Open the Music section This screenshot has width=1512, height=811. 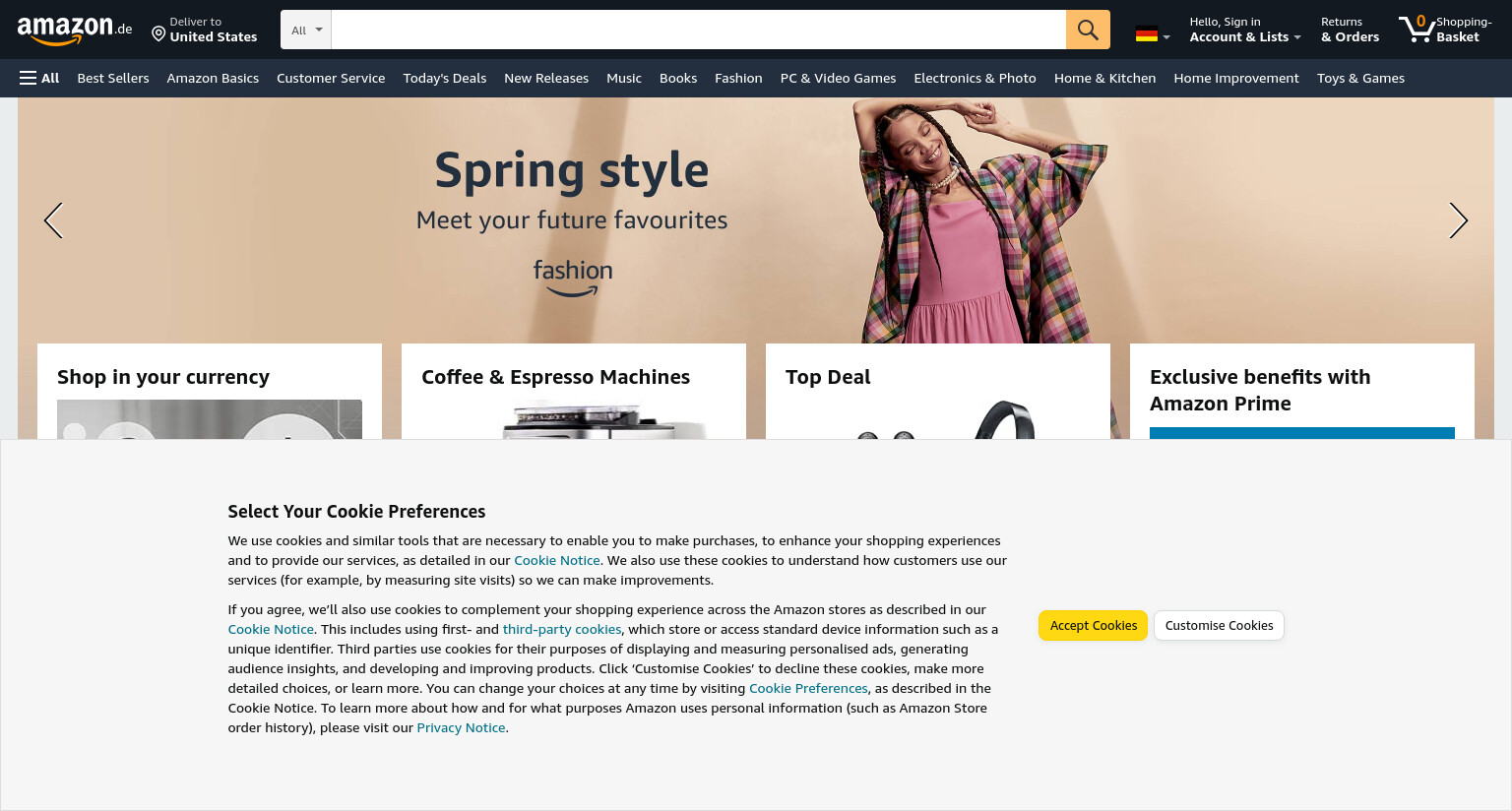[x=624, y=78]
